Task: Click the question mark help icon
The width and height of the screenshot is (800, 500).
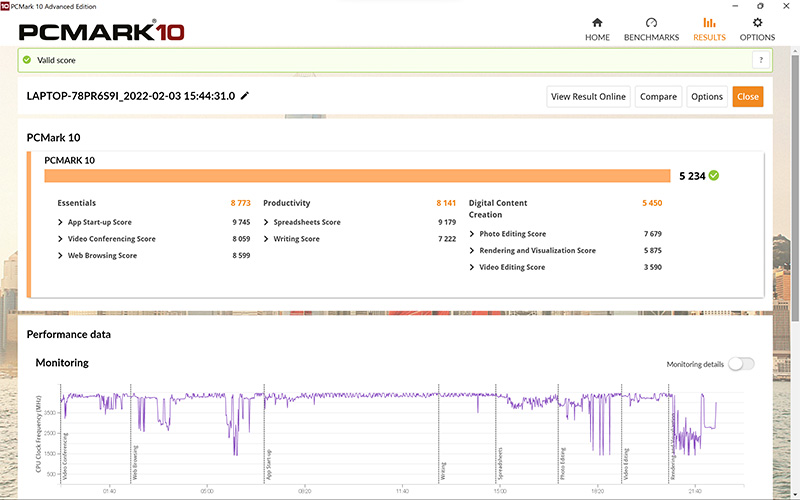Action: tap(761, 60)
